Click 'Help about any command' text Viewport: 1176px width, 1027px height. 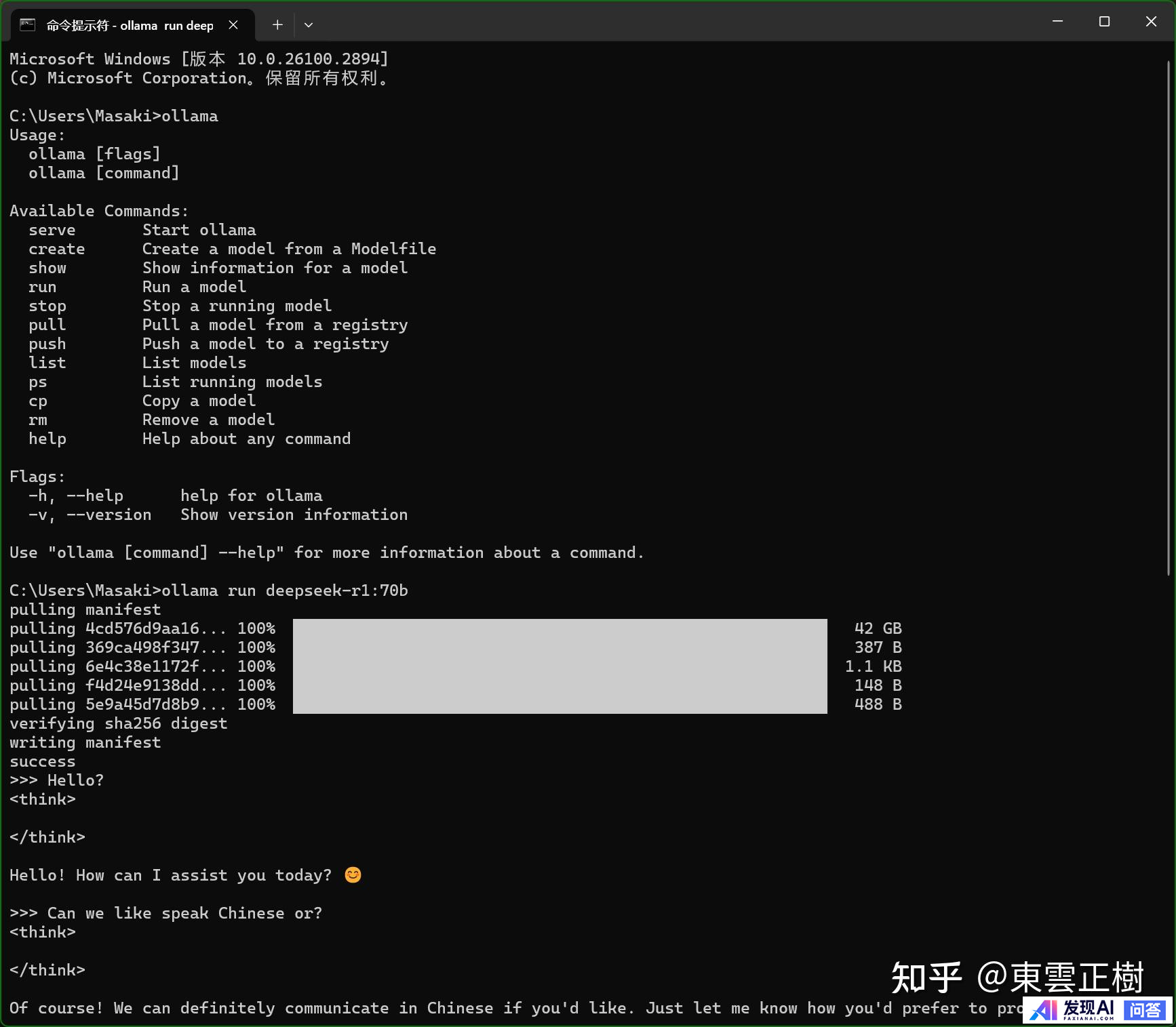click(x=246, y=439)
